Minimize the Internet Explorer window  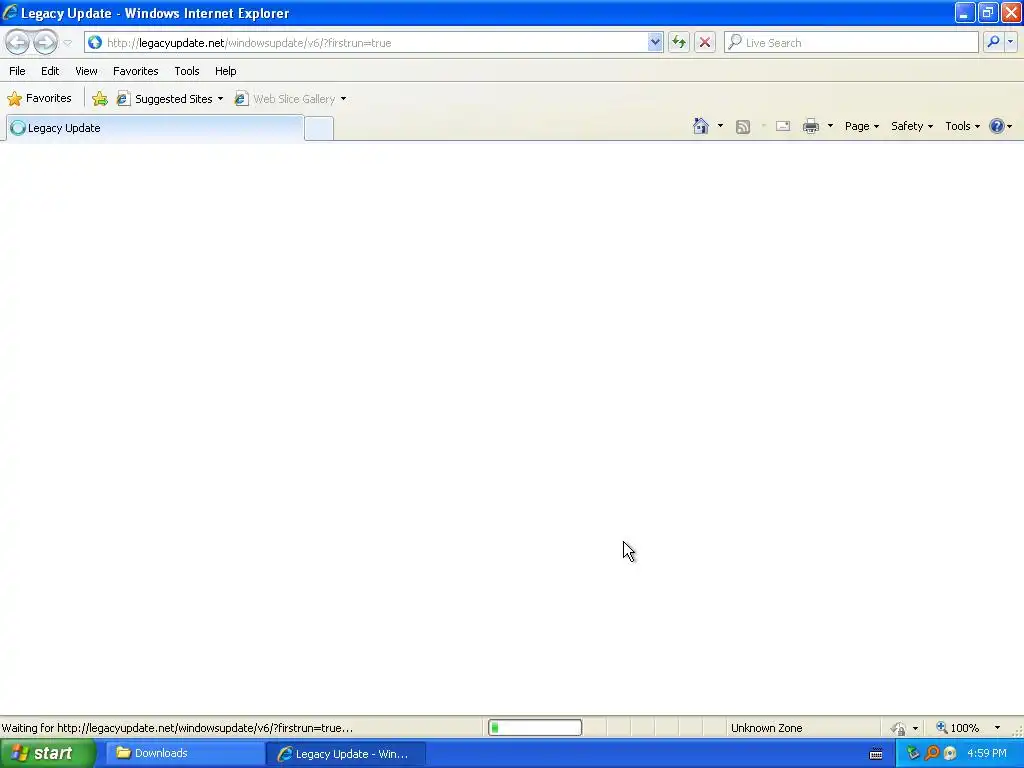[x=965, y=12]
